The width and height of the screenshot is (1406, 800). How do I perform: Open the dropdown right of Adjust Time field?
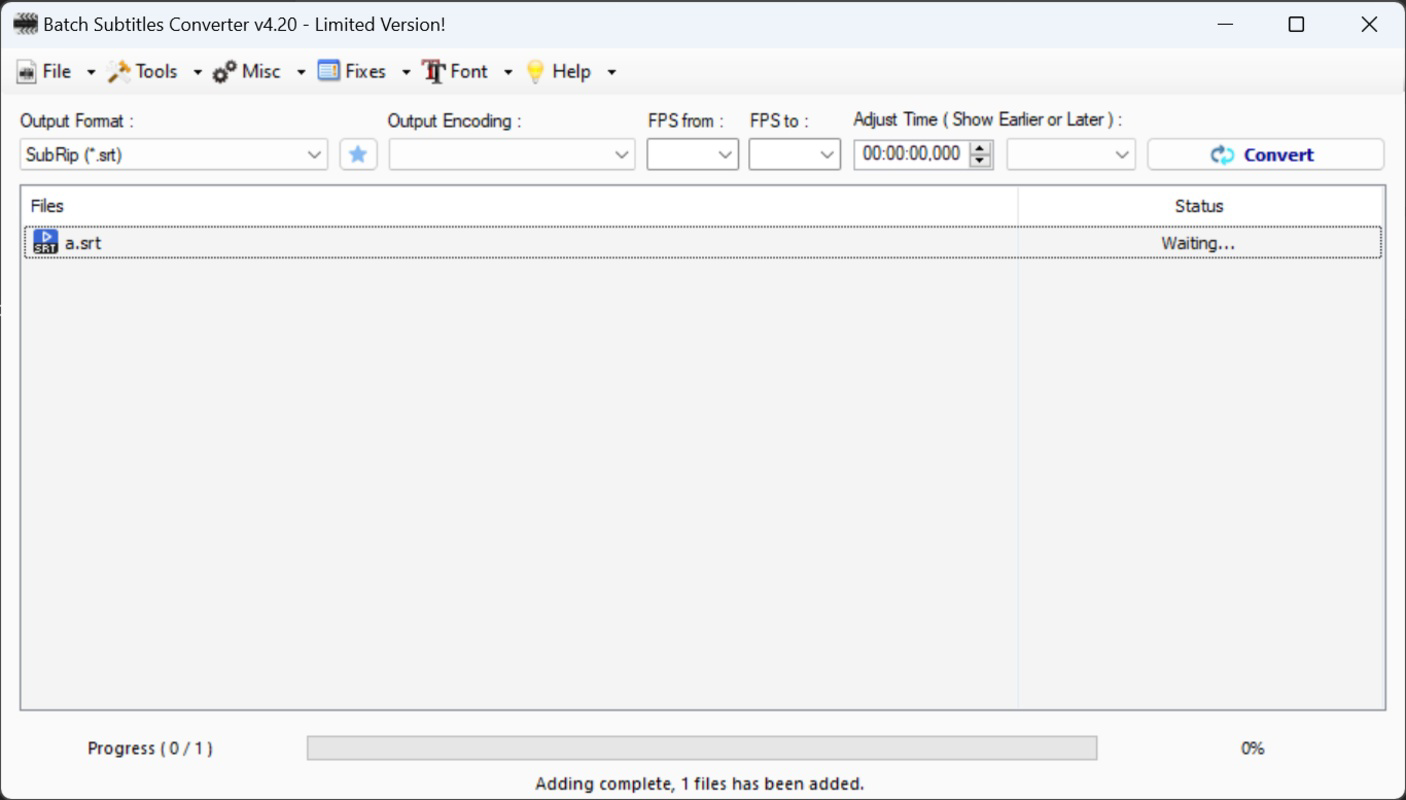pyautogui.click(x=1071, y=155)
